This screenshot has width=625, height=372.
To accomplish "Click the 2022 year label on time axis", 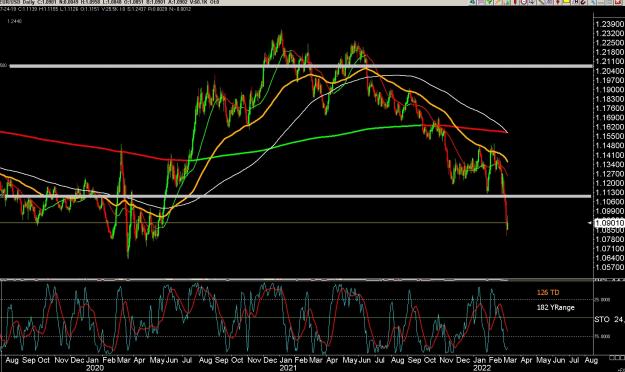I will click(x=481, y=368).
